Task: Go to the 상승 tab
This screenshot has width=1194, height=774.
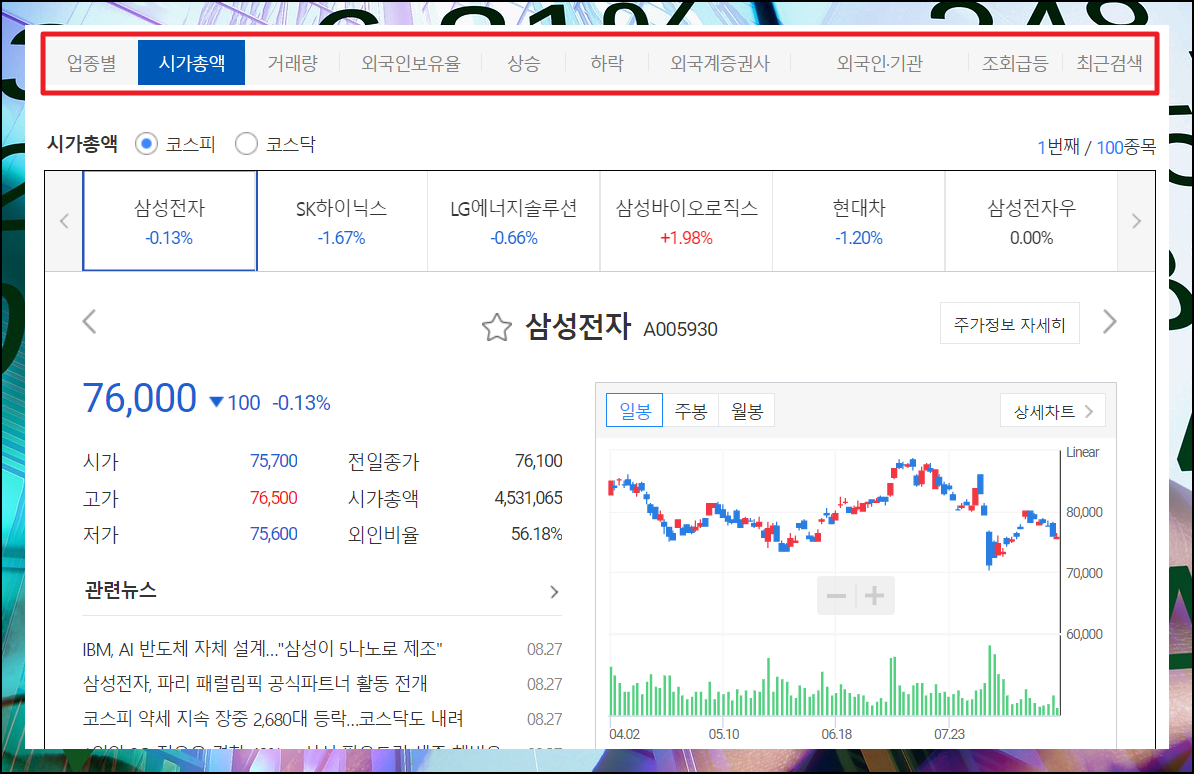Action: [524, 63]
